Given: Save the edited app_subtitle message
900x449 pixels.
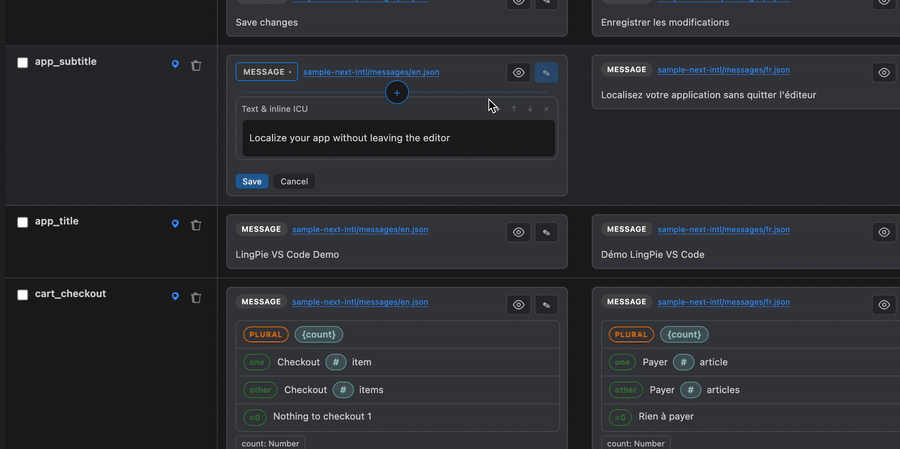Looking at the screenshot, I should 252,181.
